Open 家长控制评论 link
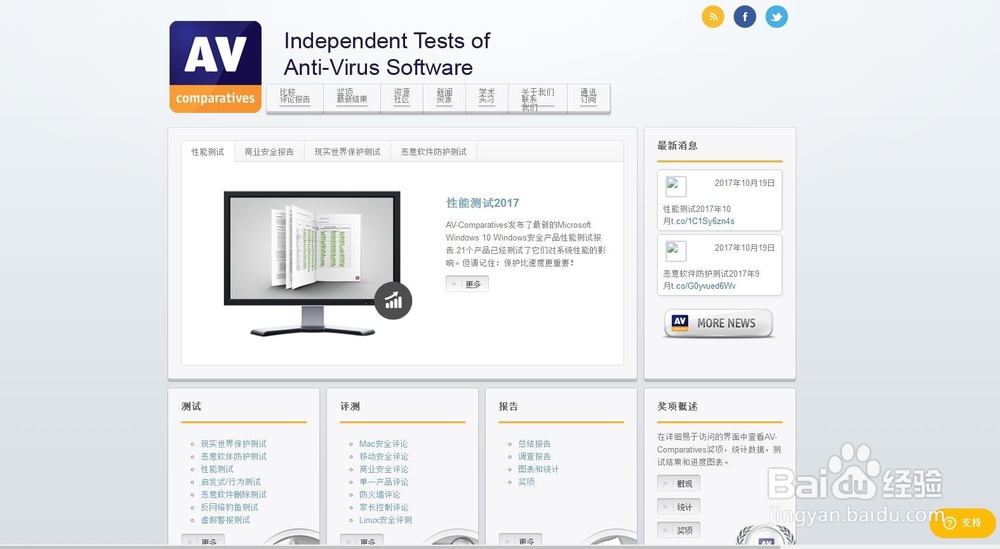Screen dimensions: 1000x549 point(384,508)
